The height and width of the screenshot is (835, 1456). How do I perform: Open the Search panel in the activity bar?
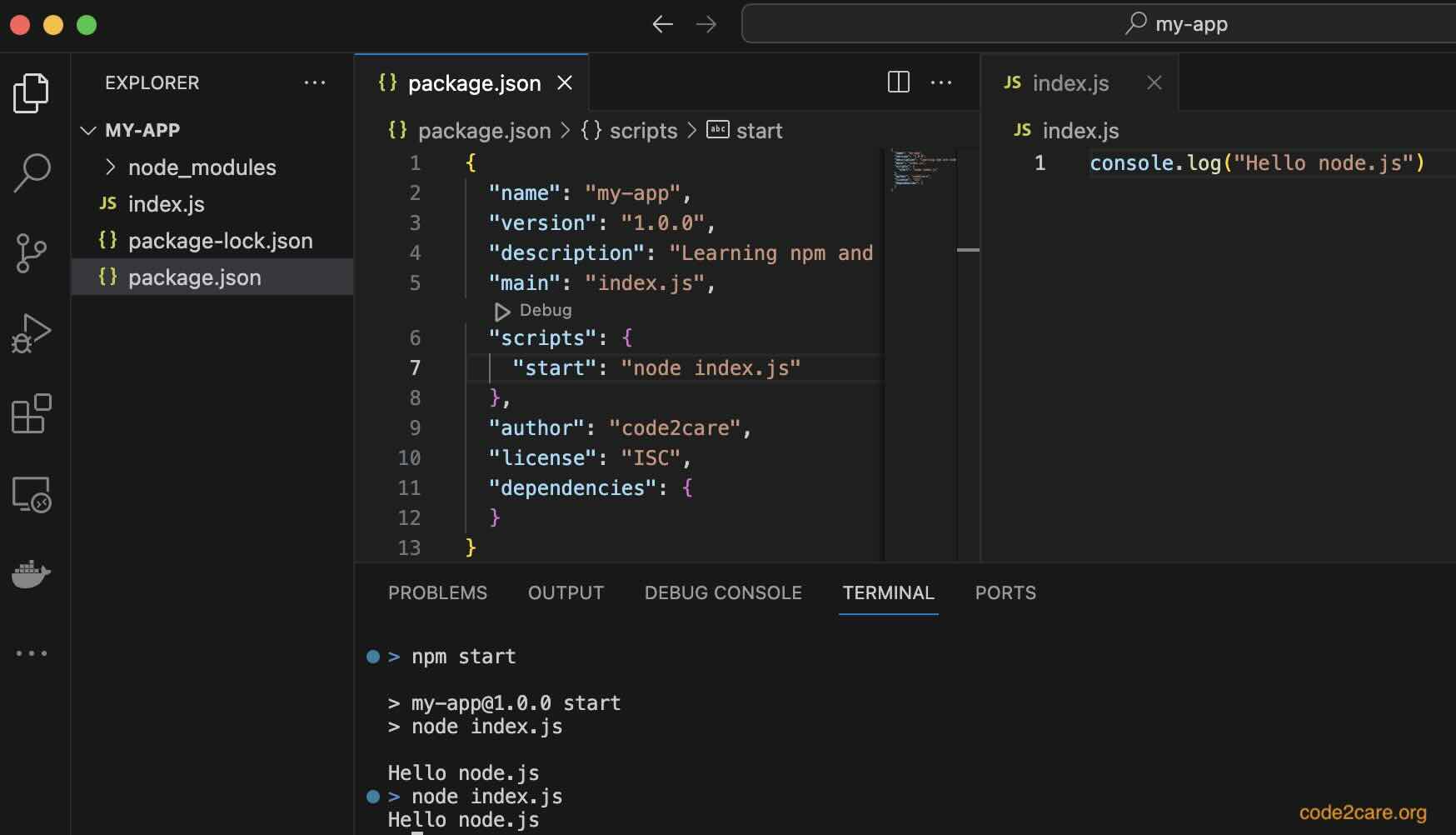tap(32, 172)
